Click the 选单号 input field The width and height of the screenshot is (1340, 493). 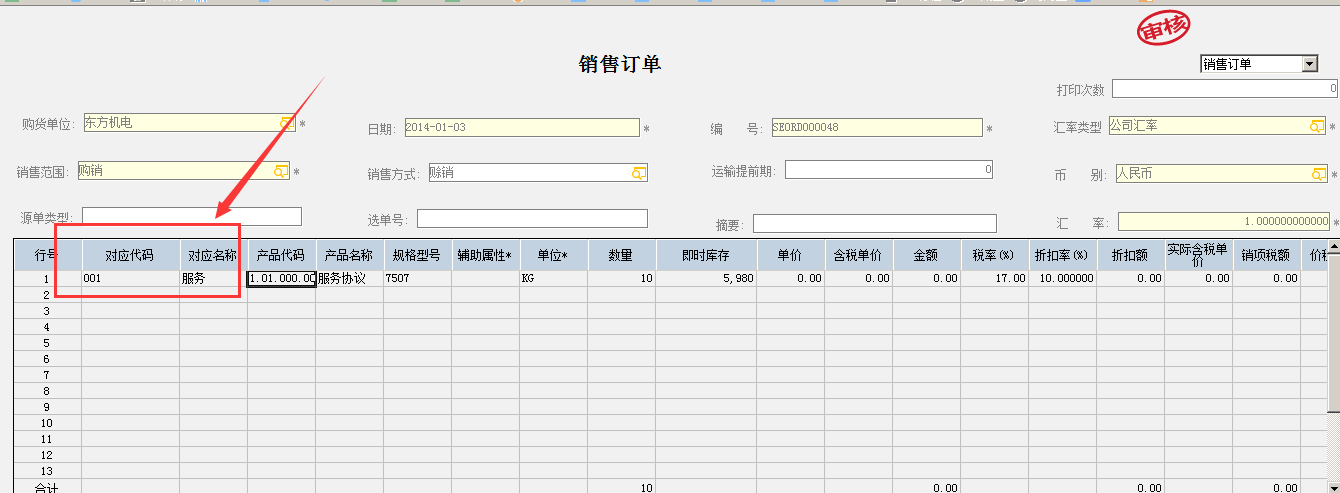coord(532,218)
